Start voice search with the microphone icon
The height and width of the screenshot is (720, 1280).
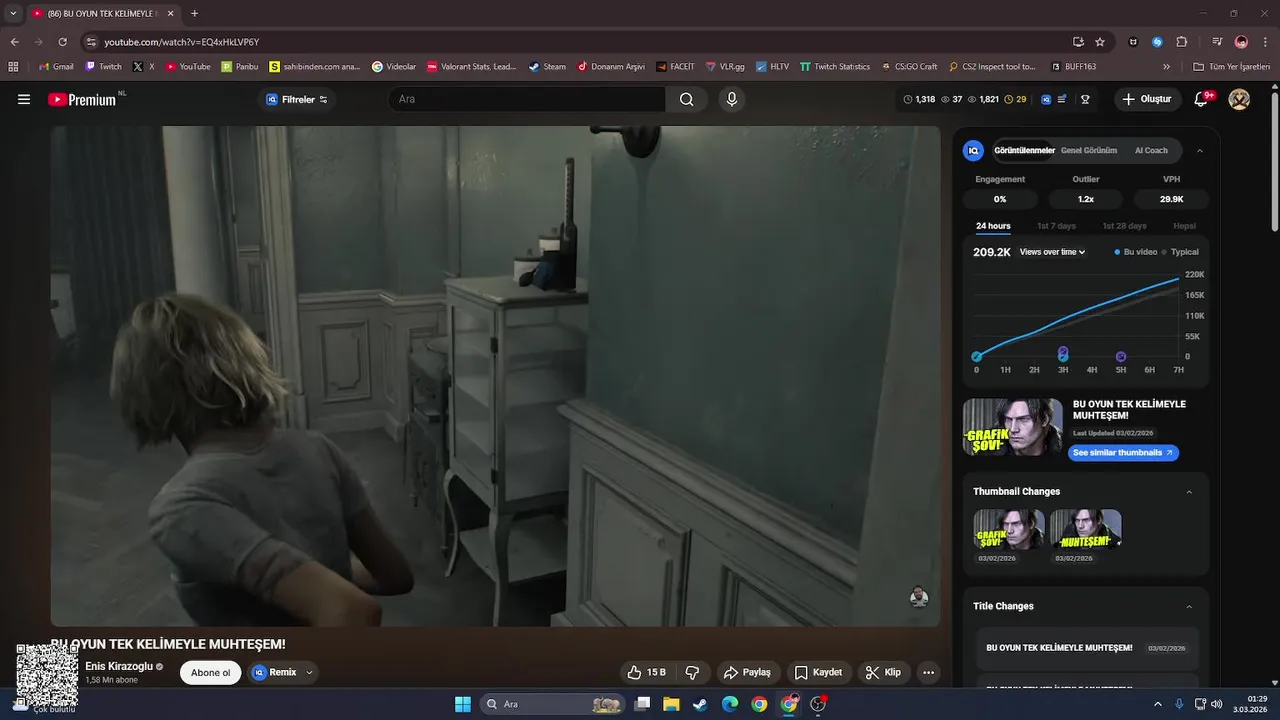tap(731, 99)
